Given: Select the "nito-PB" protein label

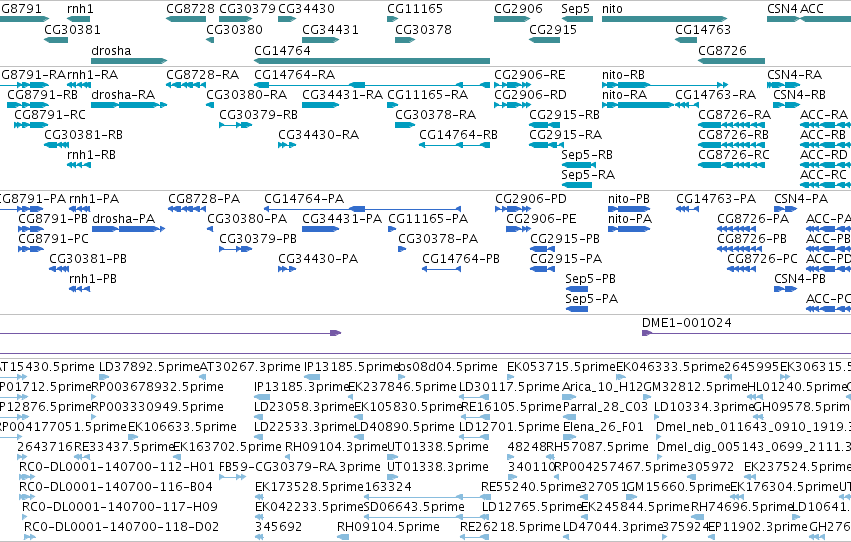Looking at the screenshot, I should tap(628, 199).
